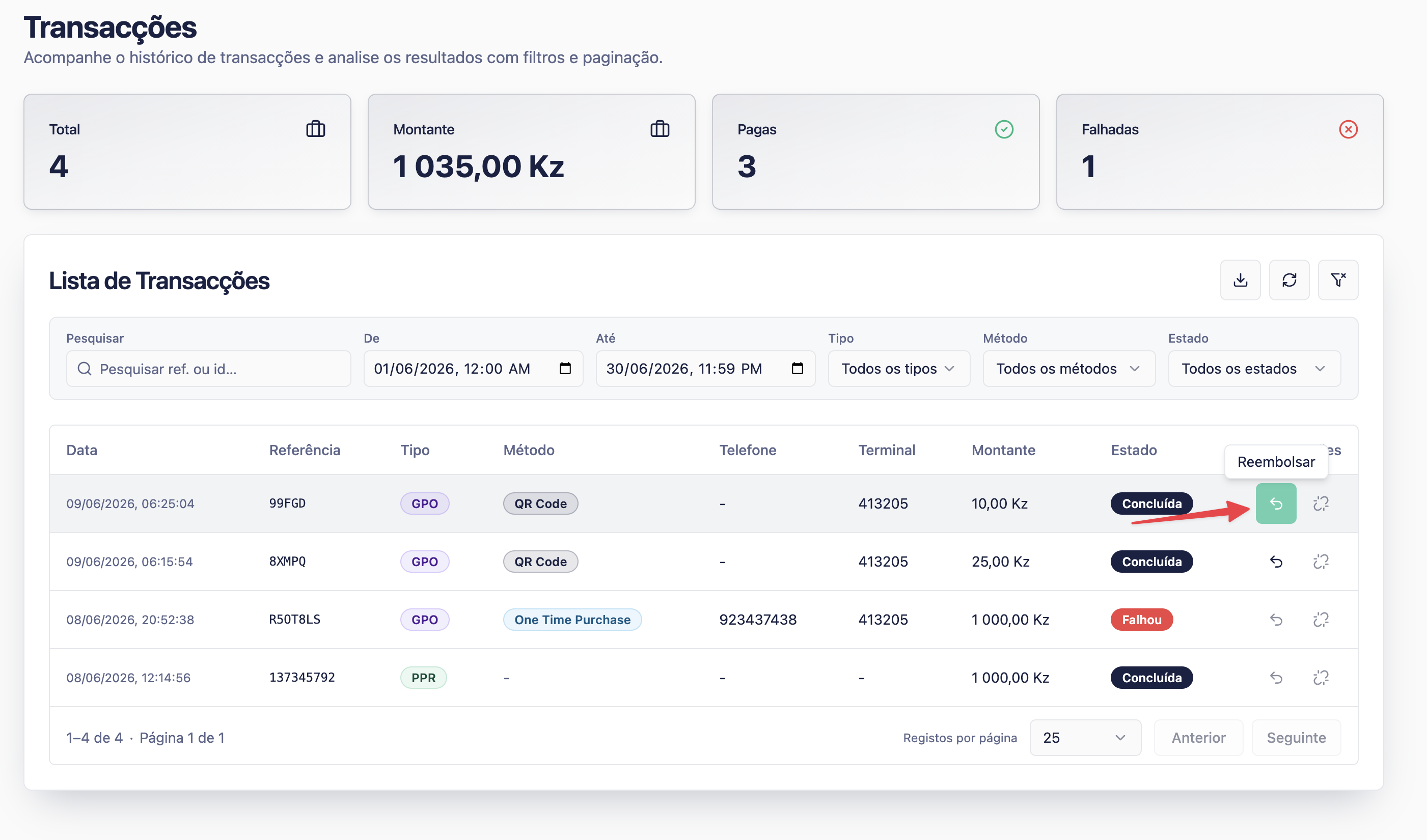Click the 1–4 de 4 page summary
Screen dimensions: 1427x840
94,738
